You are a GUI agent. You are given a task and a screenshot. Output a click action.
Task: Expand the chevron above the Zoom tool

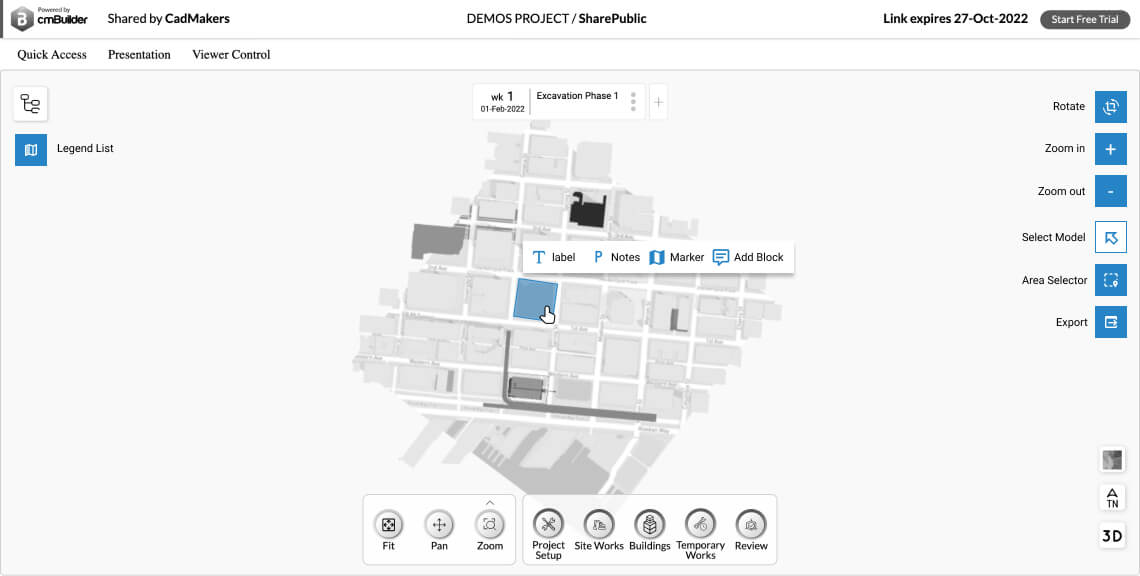coord(490,502)
